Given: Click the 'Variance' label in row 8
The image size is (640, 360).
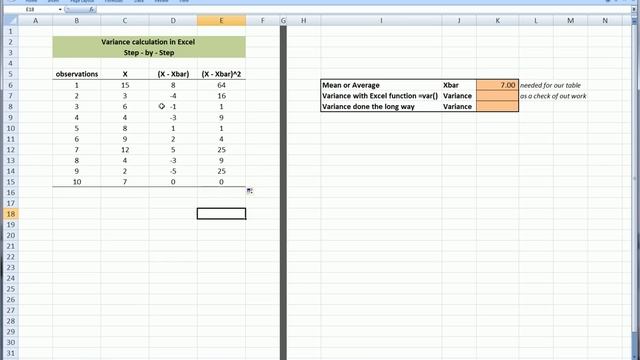Looking at the screenshot, I should (x=459, y=107).
